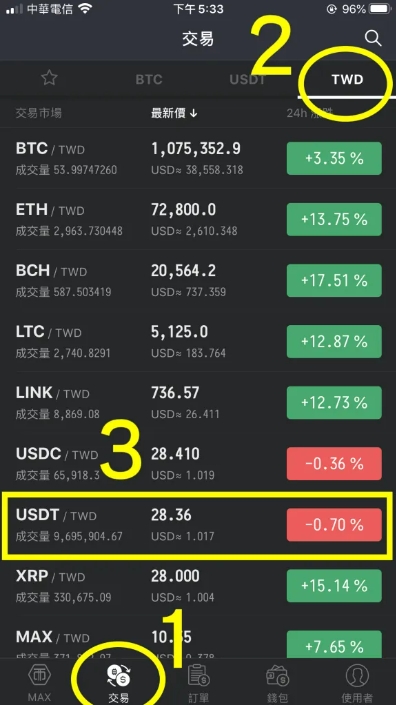The height and width of the screenshot is (705, 396).
Task: Click the -0.70 % USDT change badge
Action: 334,525
